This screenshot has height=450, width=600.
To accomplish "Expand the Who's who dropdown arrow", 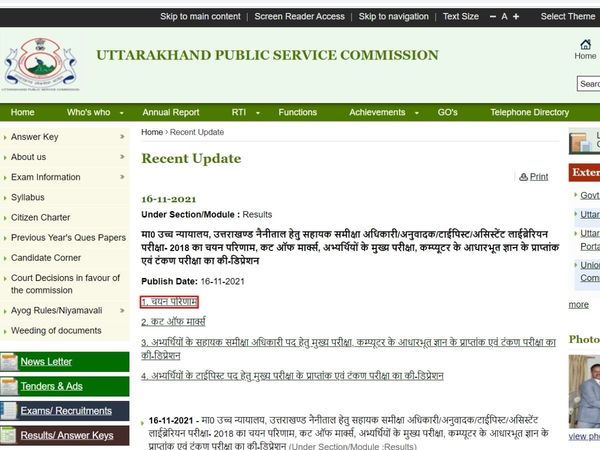I will (122, 113).
